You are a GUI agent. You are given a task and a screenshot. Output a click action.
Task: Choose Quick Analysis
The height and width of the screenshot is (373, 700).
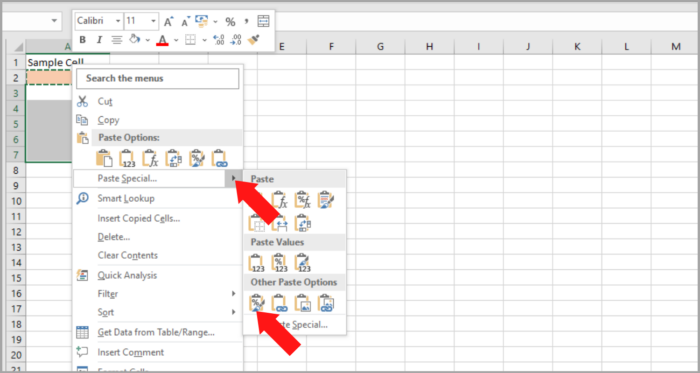[158, 275]
